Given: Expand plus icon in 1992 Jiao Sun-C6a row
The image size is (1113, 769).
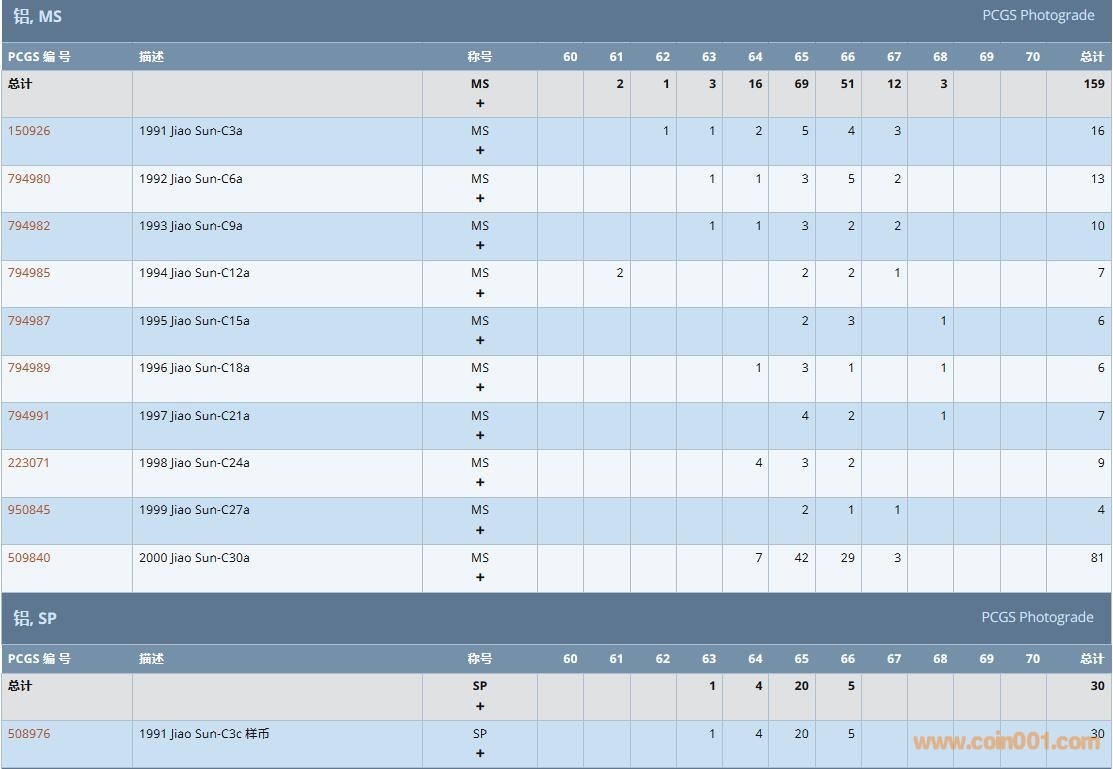Looking at the screenshot, I should point(480,198).
